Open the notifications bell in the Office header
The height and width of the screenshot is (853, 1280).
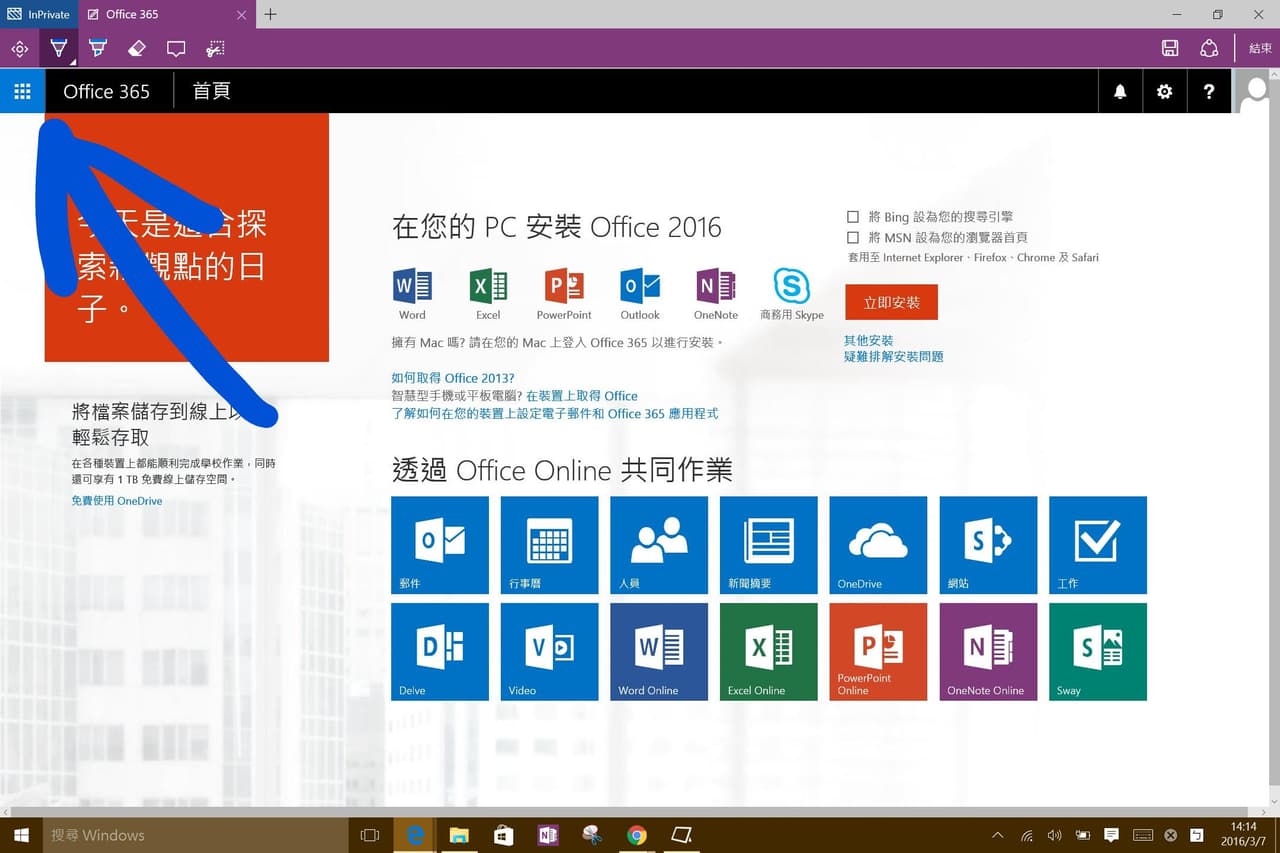tap(1120, 92)
